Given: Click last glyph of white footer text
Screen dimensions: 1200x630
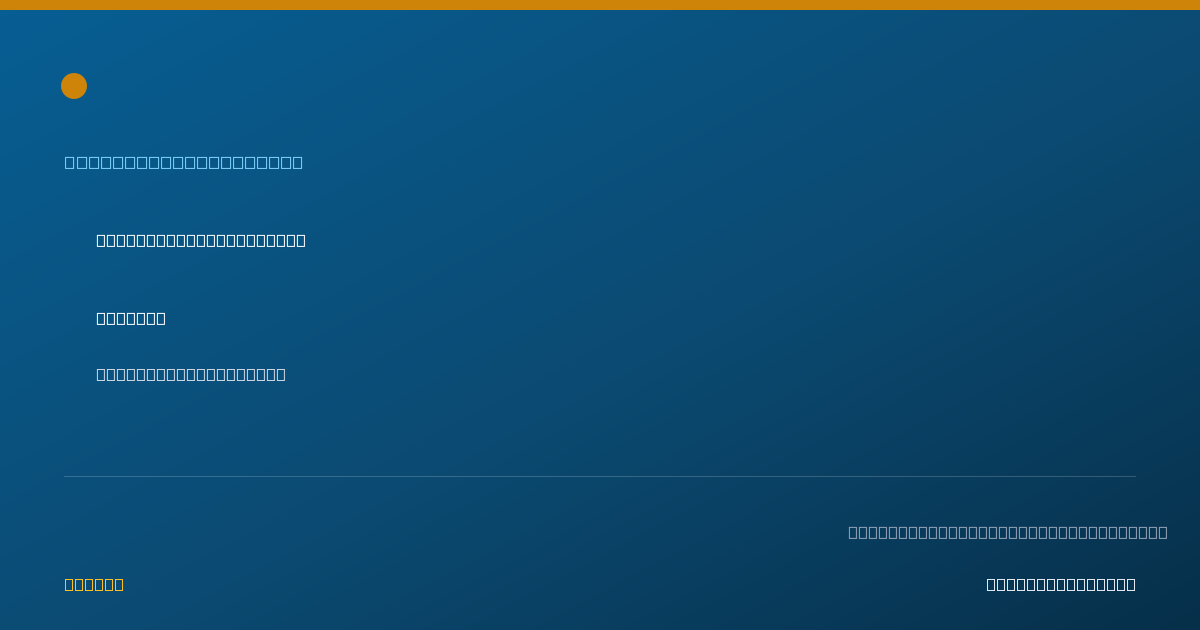Looking at the screenshot, I should (1131, 584).
